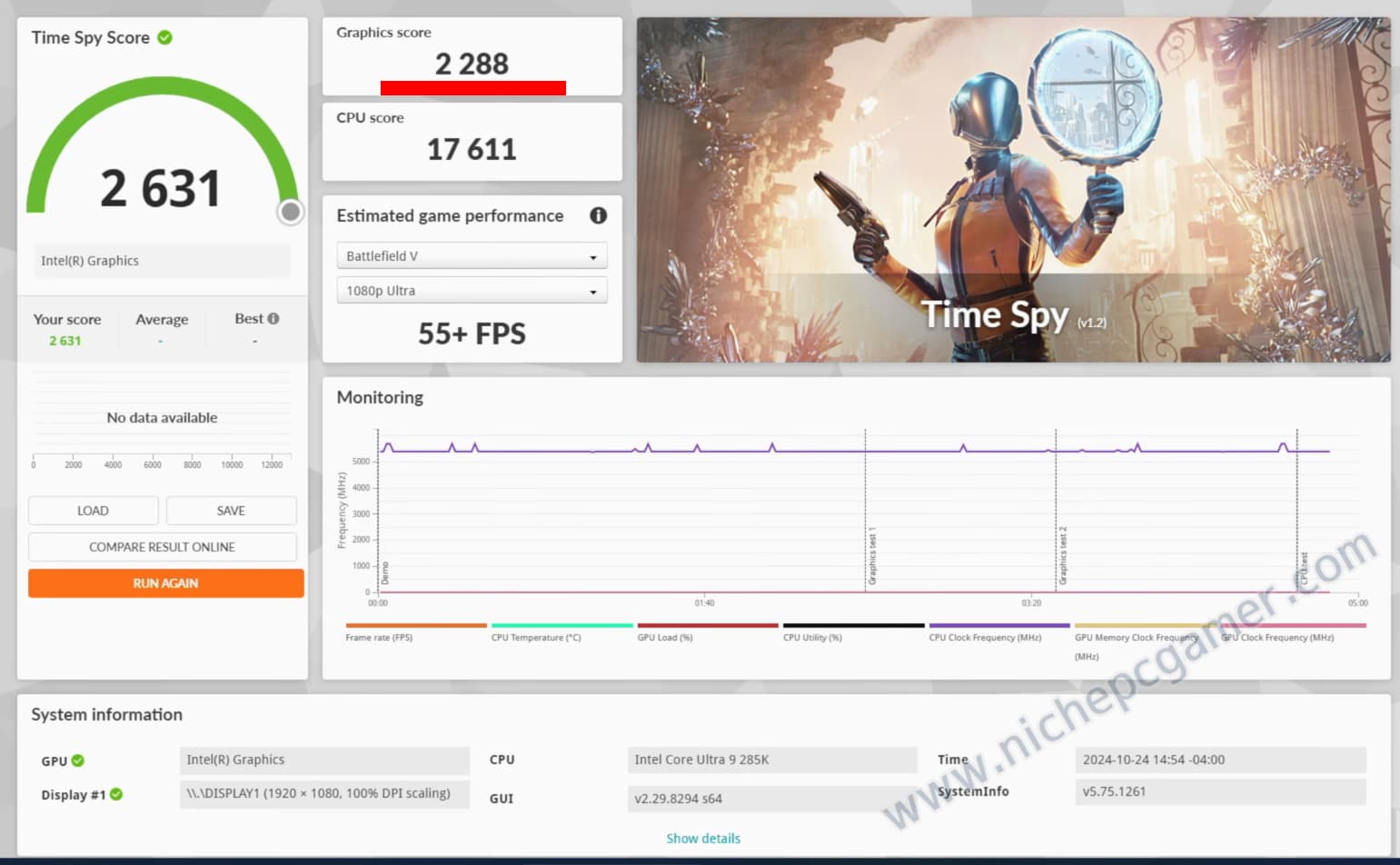Click the Demo marker in monitoring chart
This screenshot has width=1400, height=865.
(384, 573)
